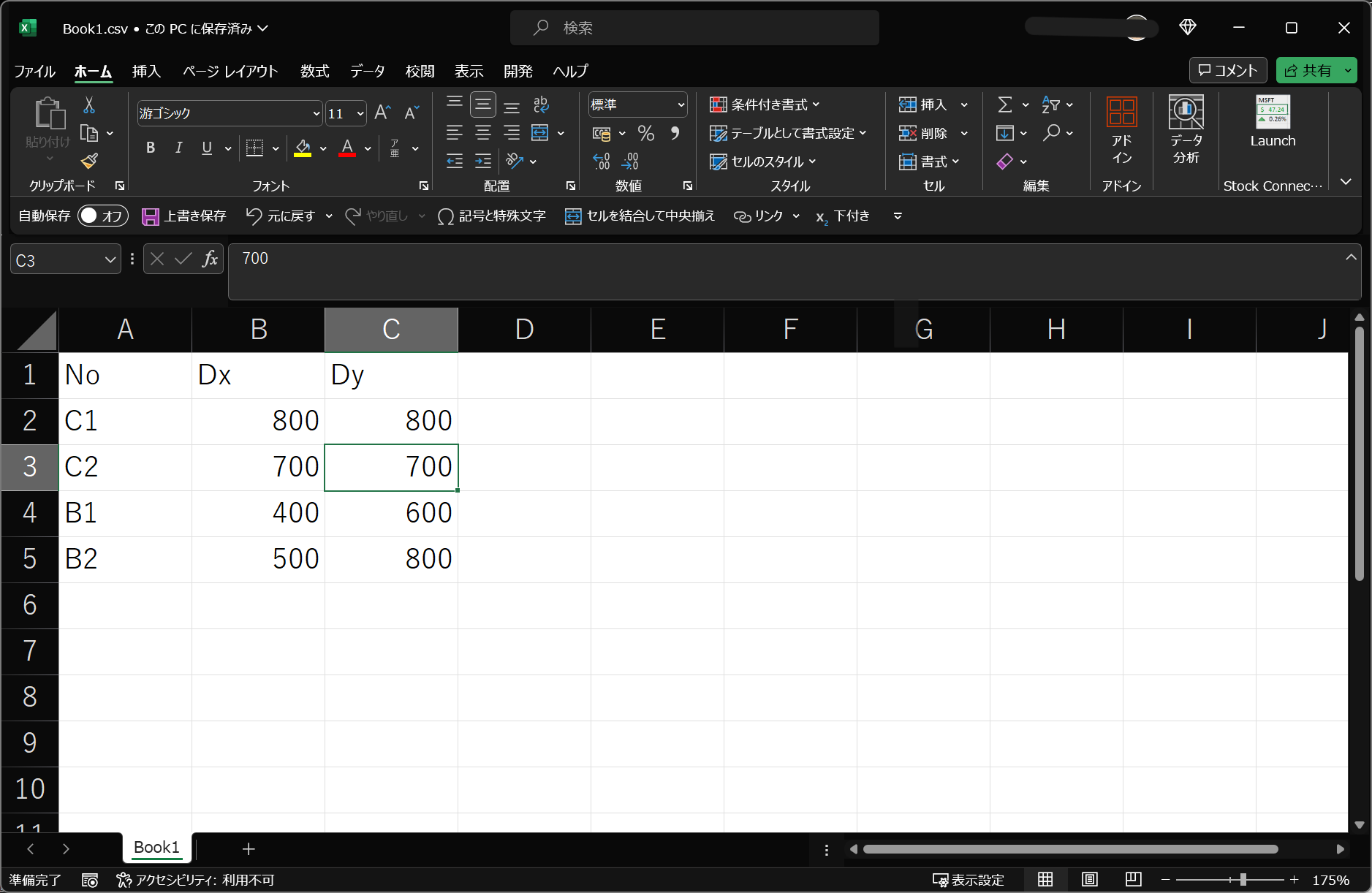Toggle bold formatting
Screen dimensions: 1372x893
click(151, 148)
